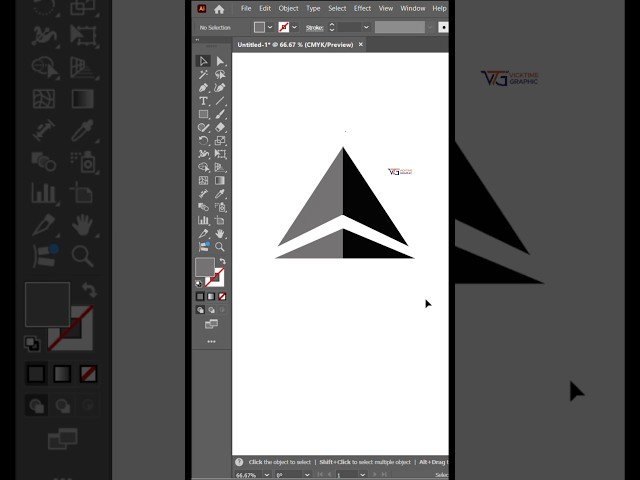Select the Selection tool (black outlined arrow)
Screen dimensions: 640x480
pos(203,61)
